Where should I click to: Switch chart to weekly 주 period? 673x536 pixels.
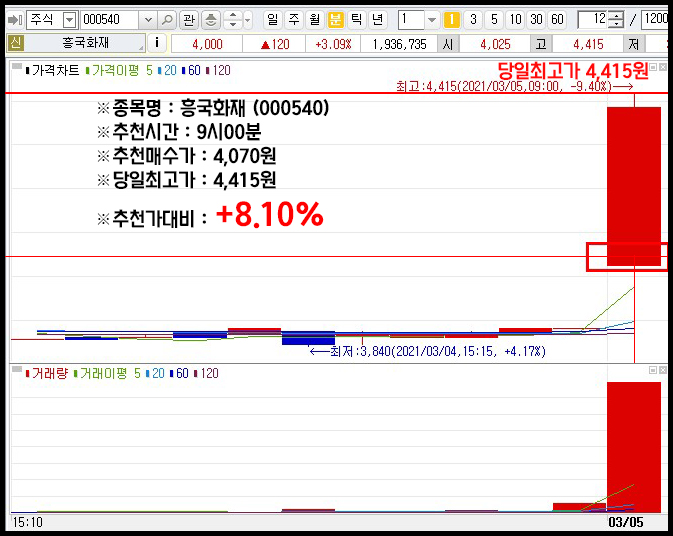[294, 20]
